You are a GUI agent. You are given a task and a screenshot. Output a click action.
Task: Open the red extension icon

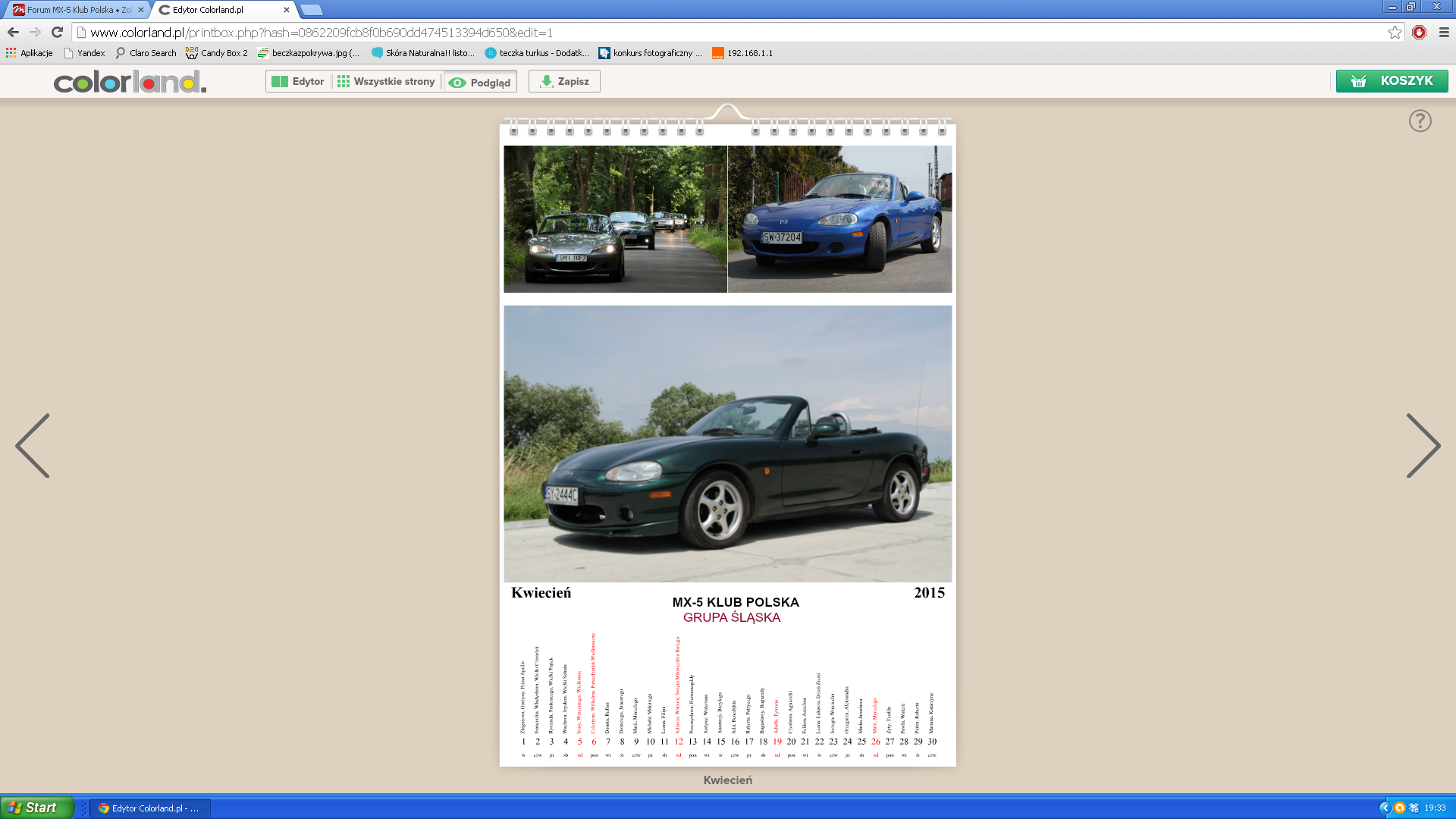point(1420,32)
